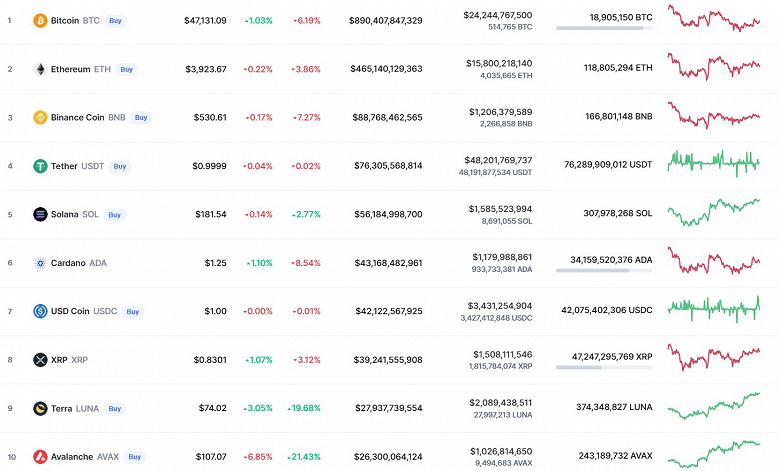Select the Solana market cap value
This screenshot has height=471, width=780.
(x=385, y=214)
